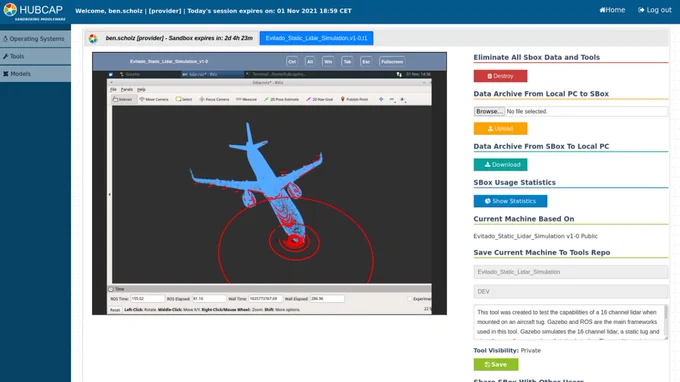Open the Panels menu in RViz
The height and width of the screenshot is (382, 680).
[127, 89]
